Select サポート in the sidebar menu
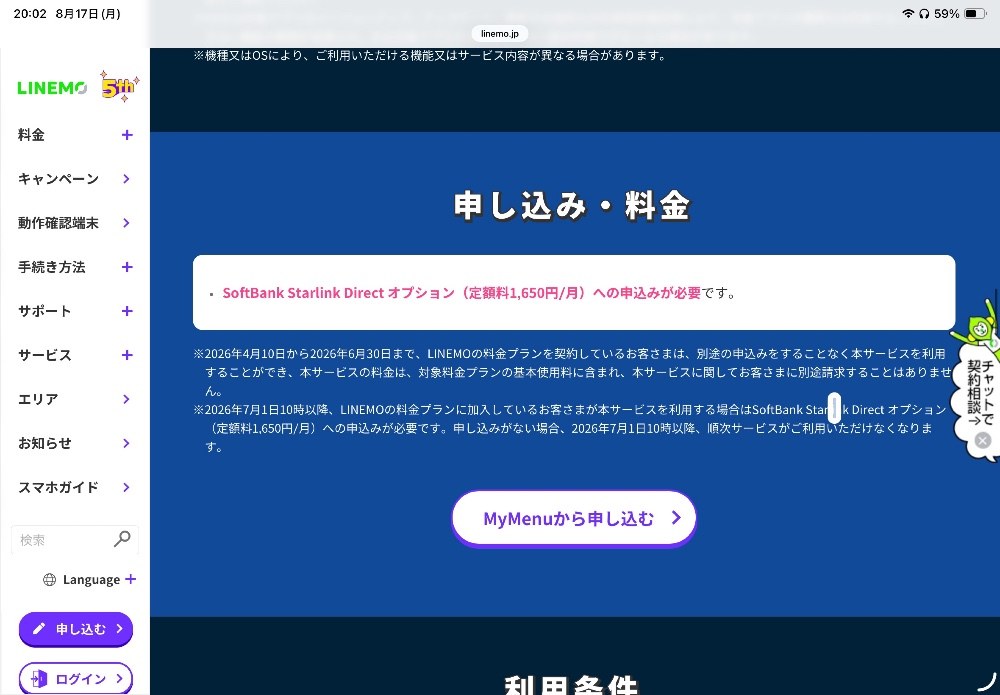The width and height of the screenshot is (1000, 695). [x=45, y=311]
